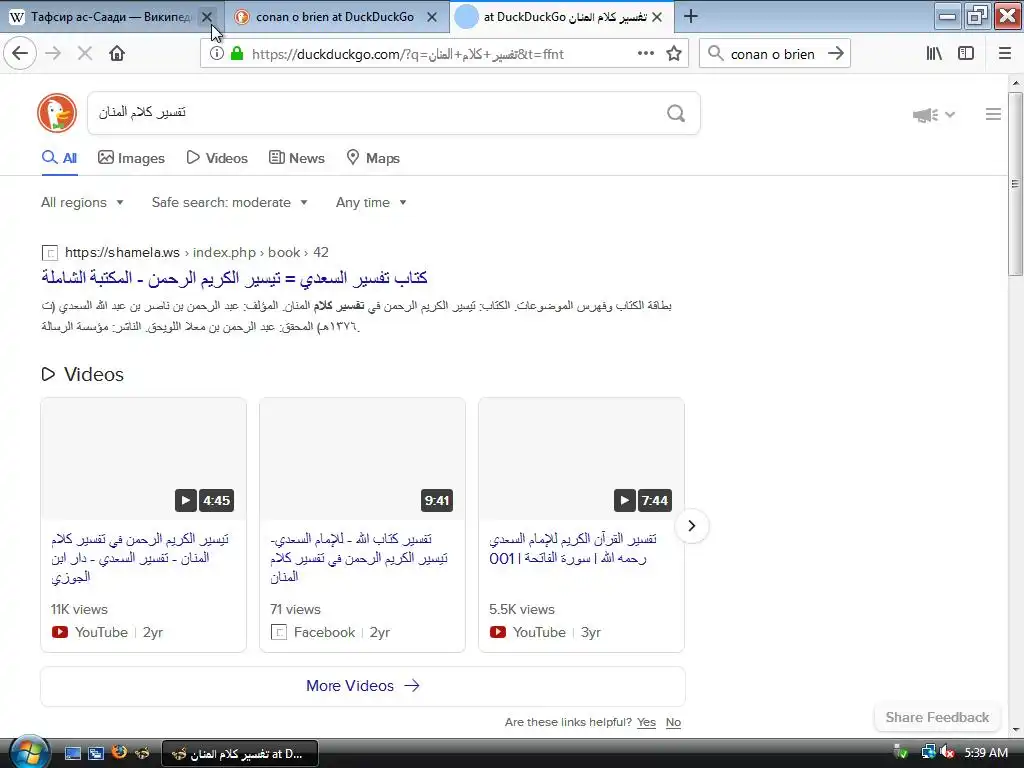Viewport: 1024px width, 768px height.
Task: Click the 9:41 video thumbnail
Action: point(362,458)
